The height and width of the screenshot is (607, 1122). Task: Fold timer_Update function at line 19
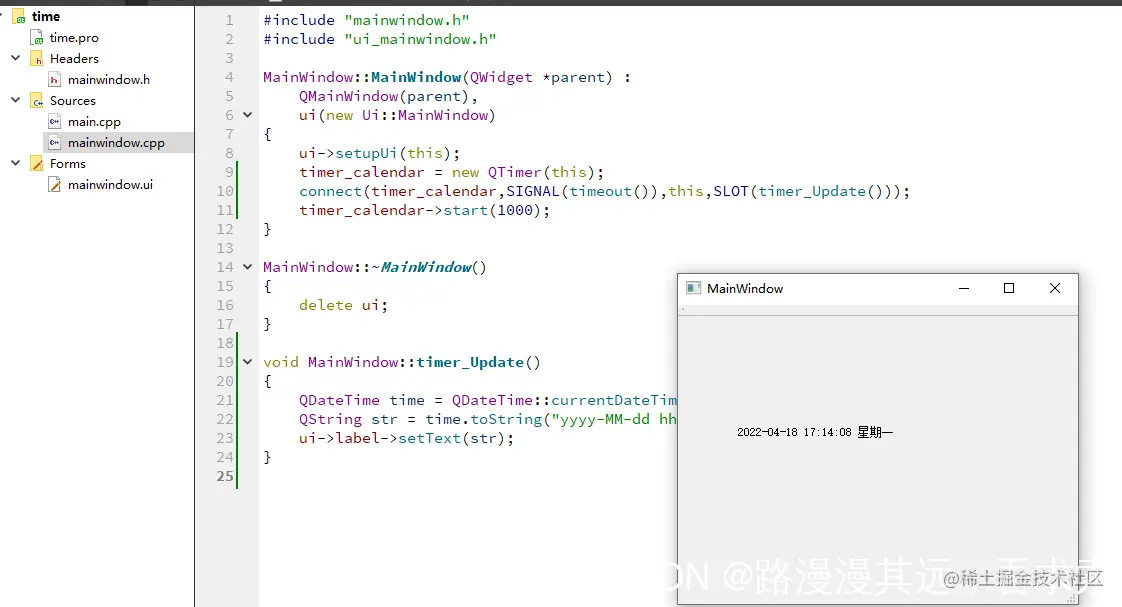(248, 362)
